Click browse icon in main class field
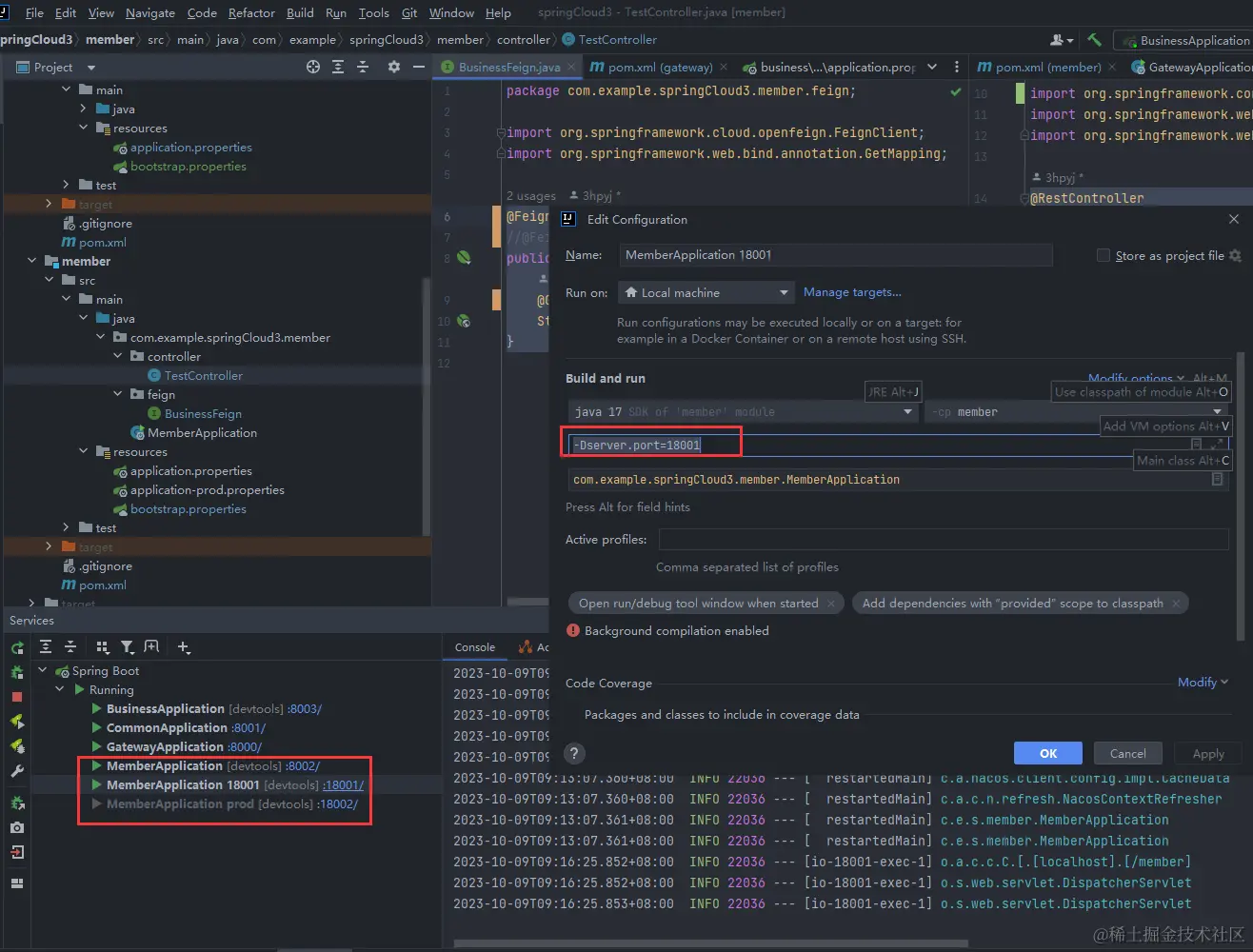 tap(1217, 480)
